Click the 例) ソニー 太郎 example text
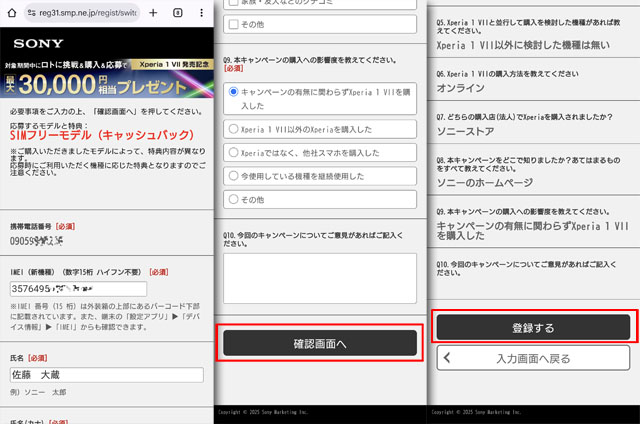Viewport: 640px width, 424px height. pos(38,392)
